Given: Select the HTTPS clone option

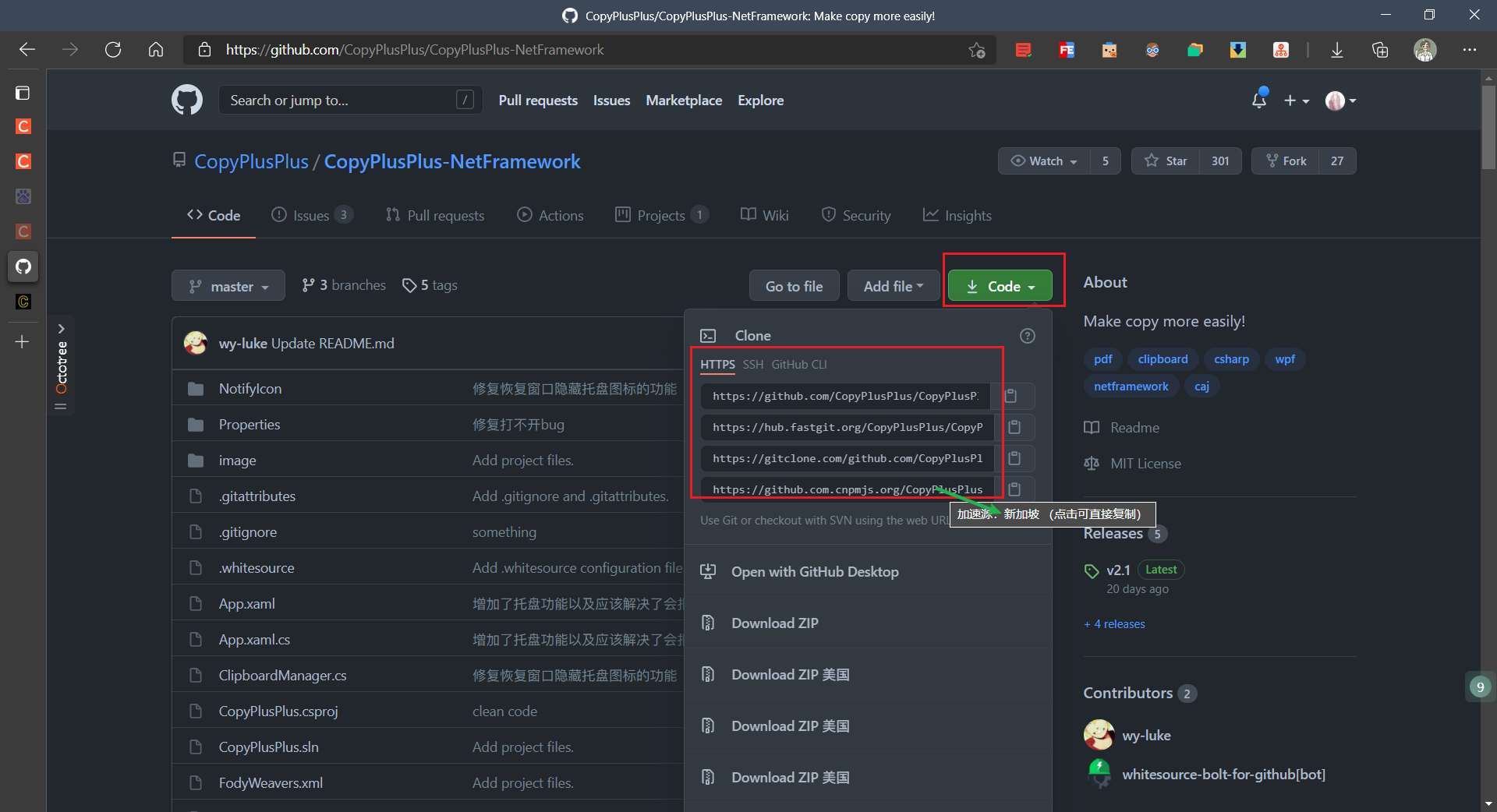Looking at the screenshot, I should tap(717, 365).
